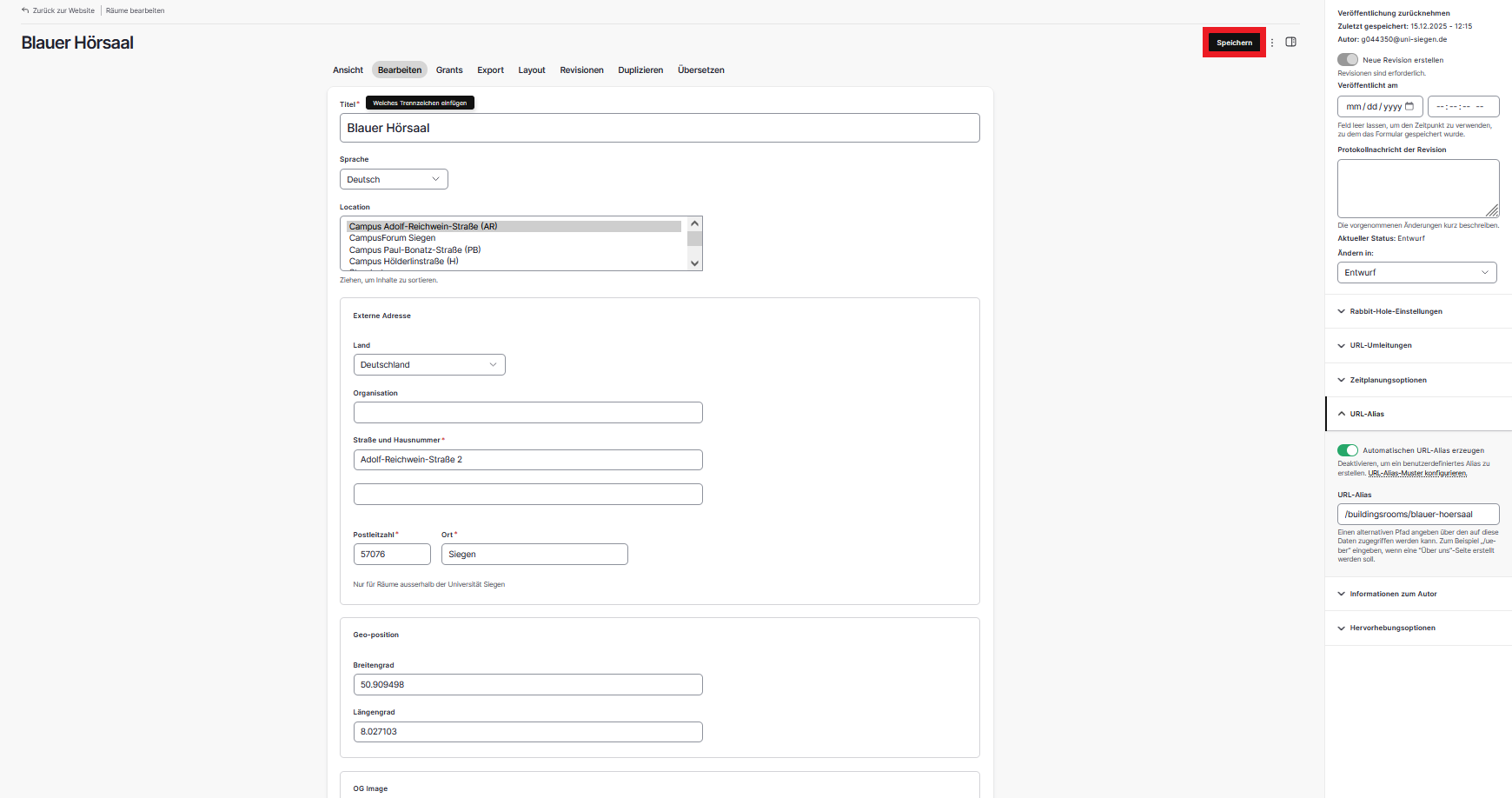Collapse the URL-Alias section chevron
Viewport: 1512px width, 798px height.
click(x=1342, y=414)
